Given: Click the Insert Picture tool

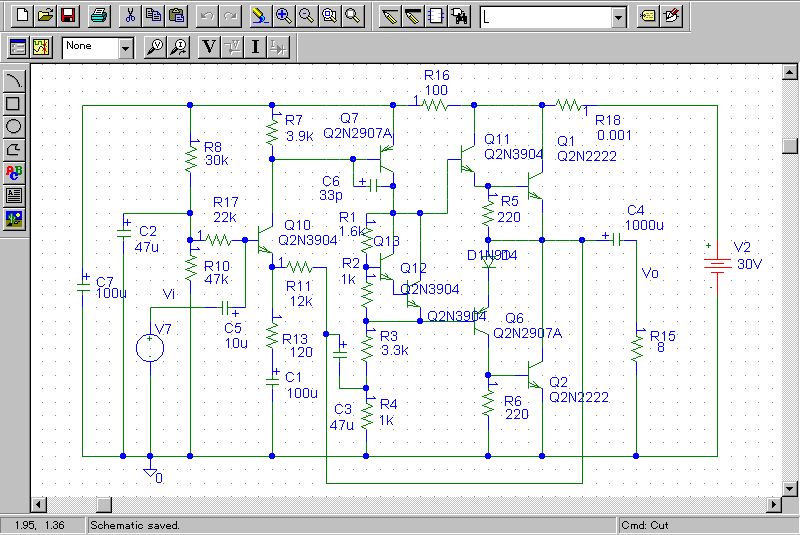Looking at the screenshot, I should tap(14, 218).
